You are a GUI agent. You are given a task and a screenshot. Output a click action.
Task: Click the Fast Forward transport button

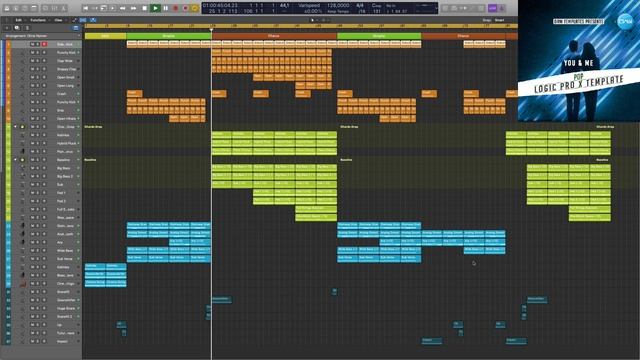click(133, 8)
